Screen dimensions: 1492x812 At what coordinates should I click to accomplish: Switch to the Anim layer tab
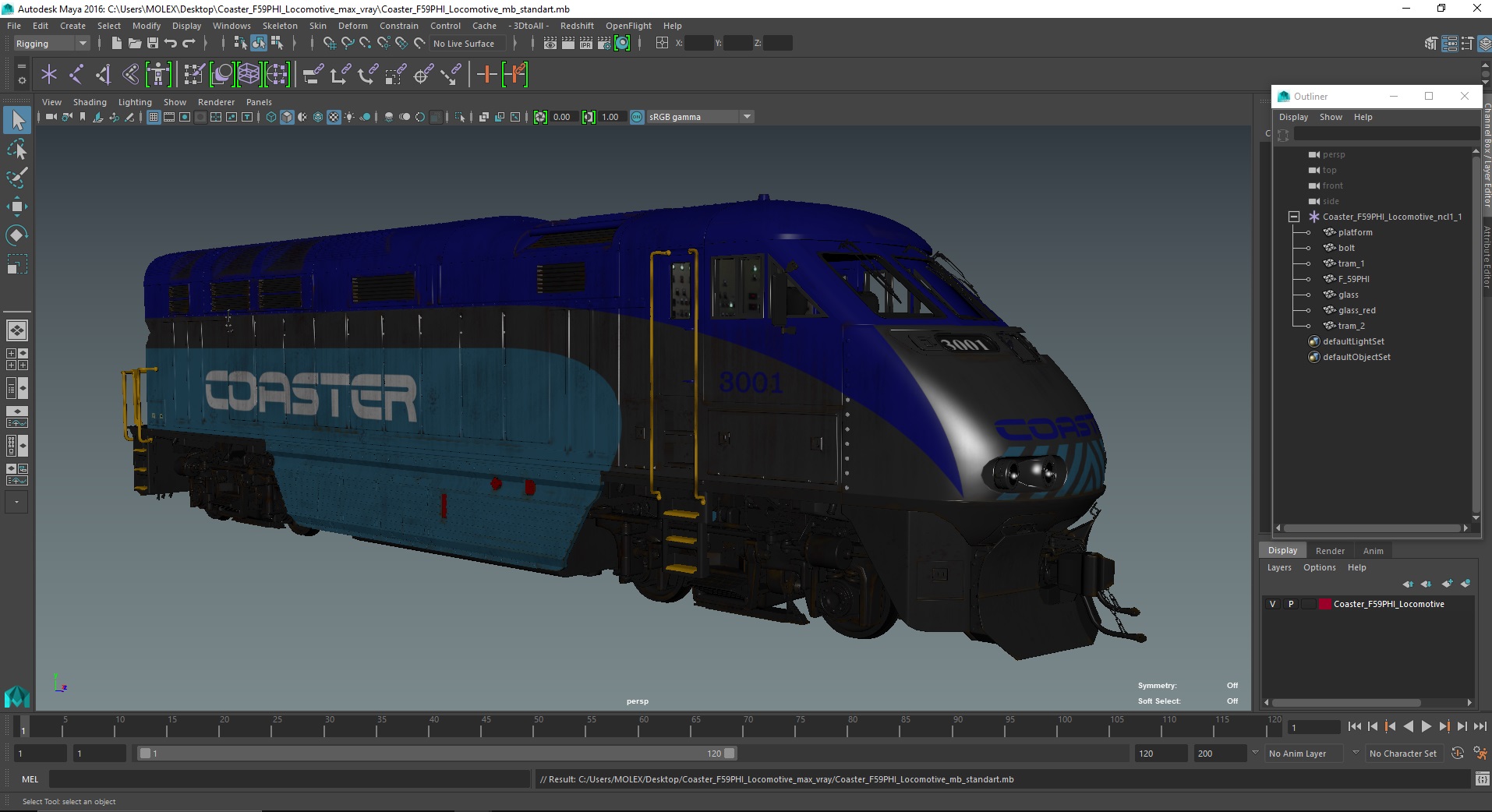coord(1374,551)
